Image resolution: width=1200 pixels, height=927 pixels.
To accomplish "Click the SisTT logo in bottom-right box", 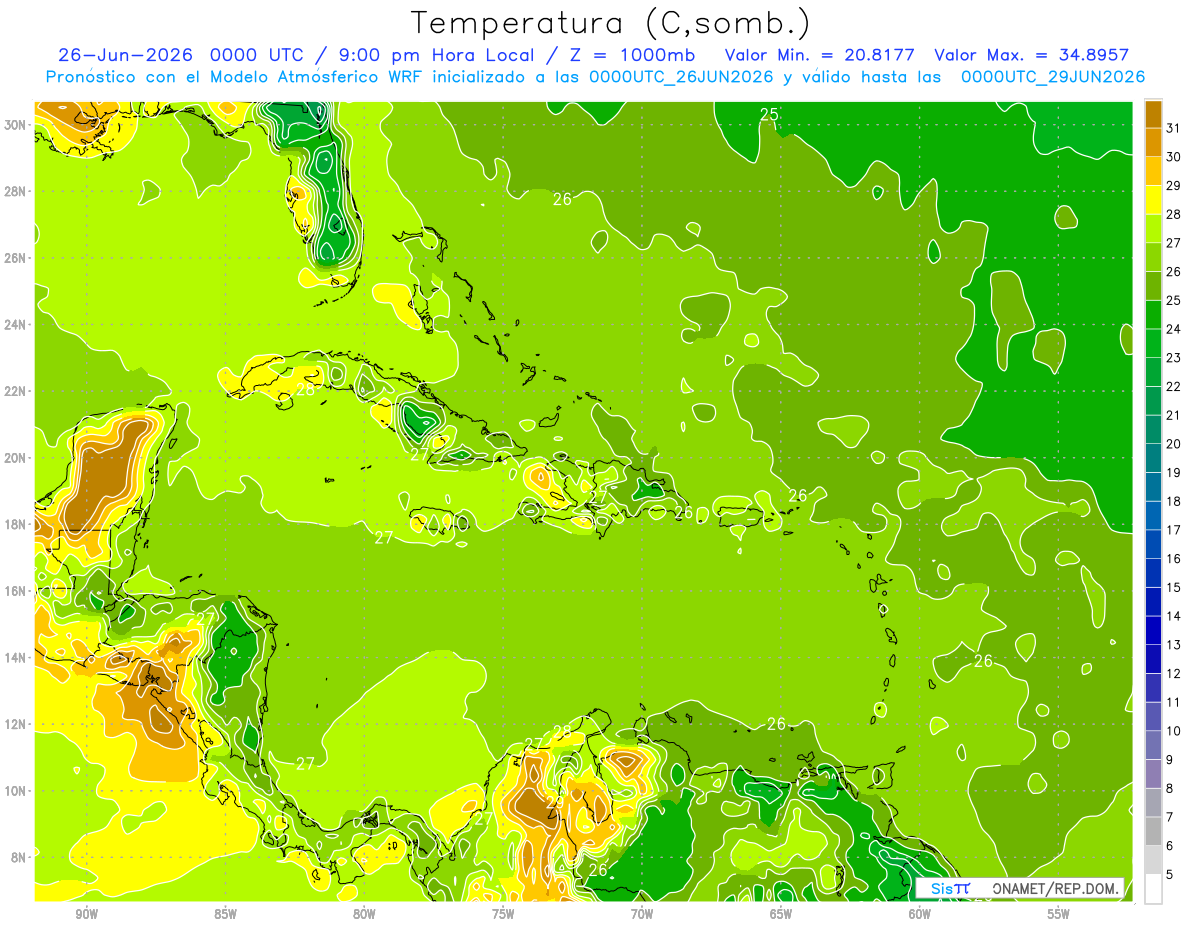I will [950, 888].
